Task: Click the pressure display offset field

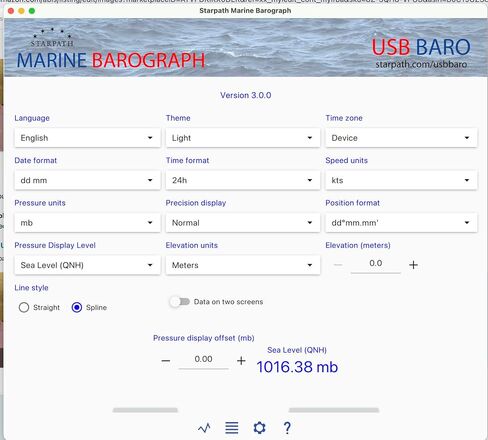Action: tap(203, 360)
